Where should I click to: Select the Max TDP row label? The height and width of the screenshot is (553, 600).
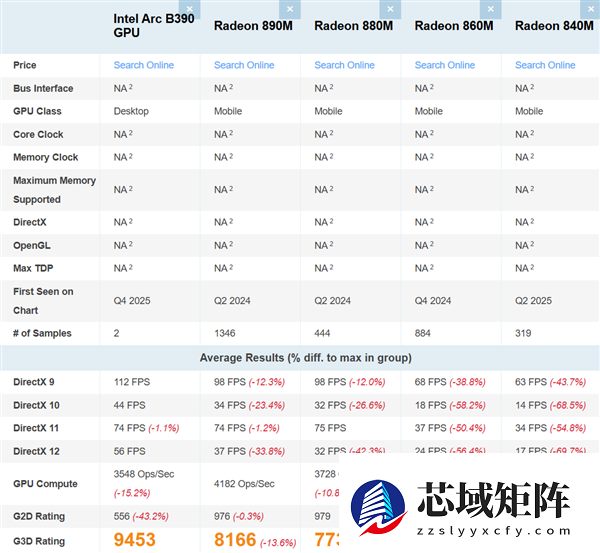[33, 268]
